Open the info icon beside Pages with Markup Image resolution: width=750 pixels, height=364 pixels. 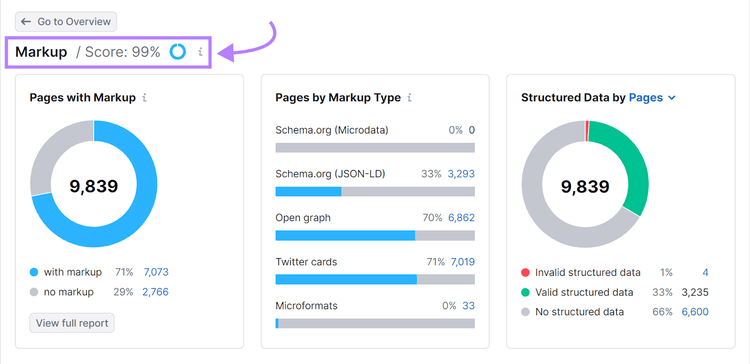(144, 98)
